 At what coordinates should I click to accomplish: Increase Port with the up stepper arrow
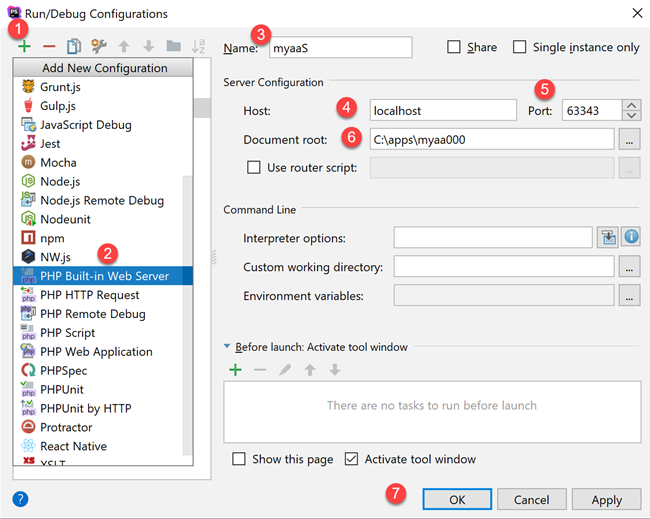click(x=631, y=105)
